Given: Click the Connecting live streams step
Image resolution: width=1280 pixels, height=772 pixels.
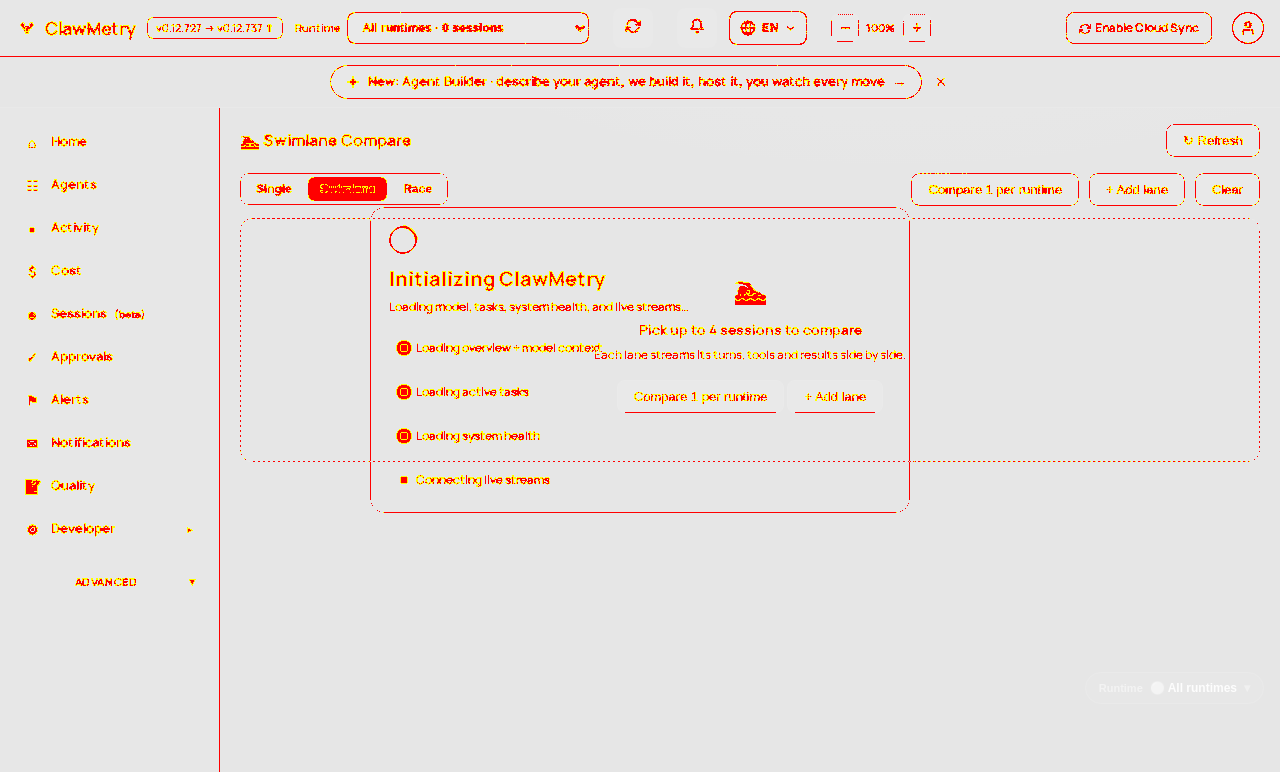Looking at the screenshot, I should point(473,480).
